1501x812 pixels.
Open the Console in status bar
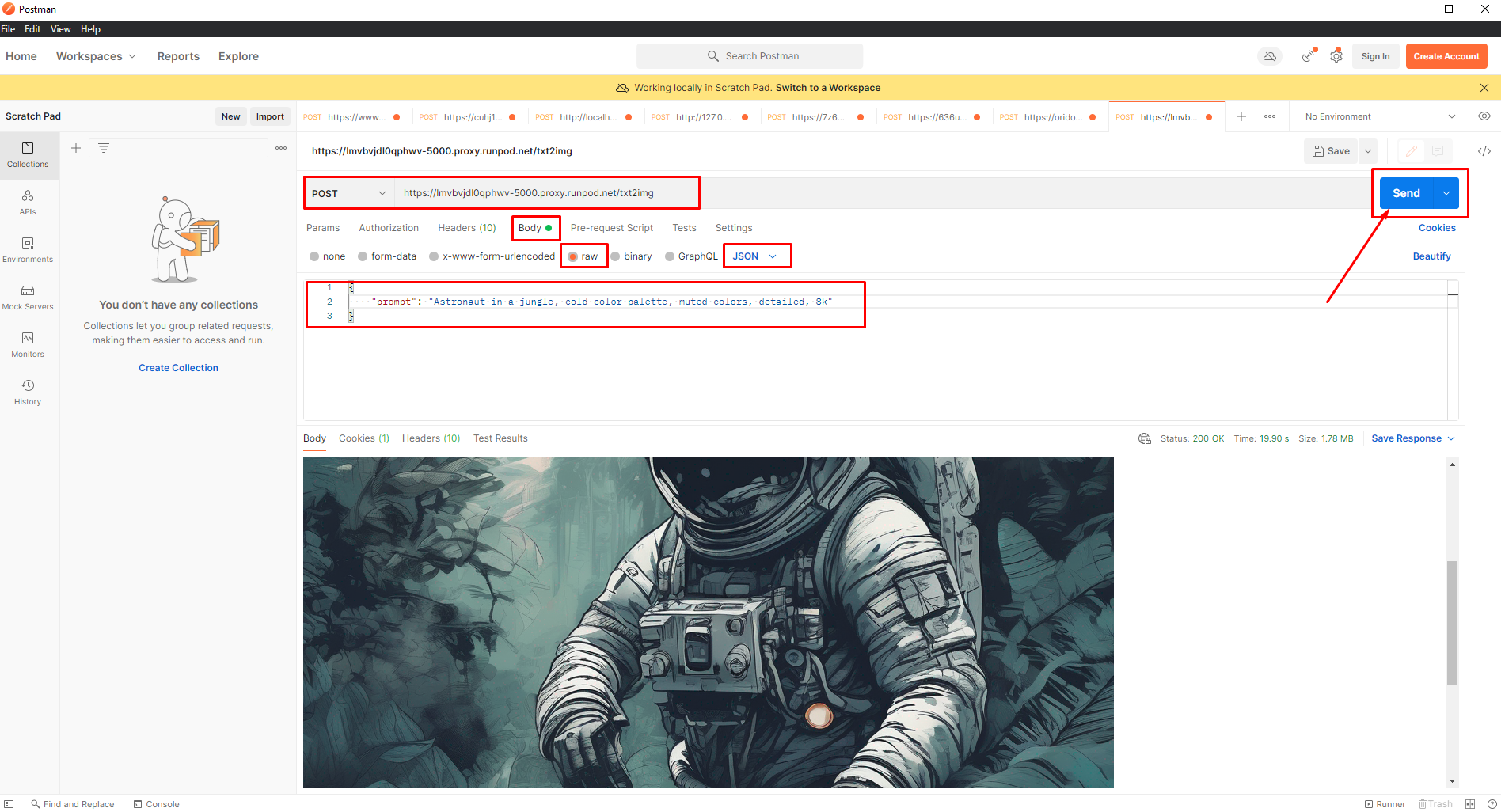point(157,804)
